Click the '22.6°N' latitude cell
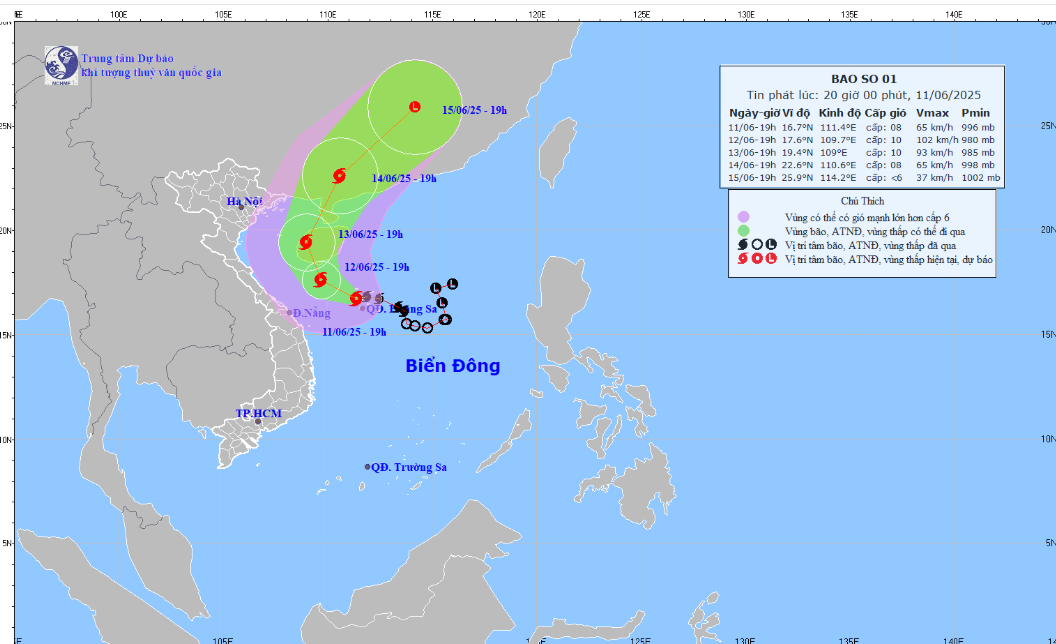Screen dimensions: 1056x644 tap(798, 165)
